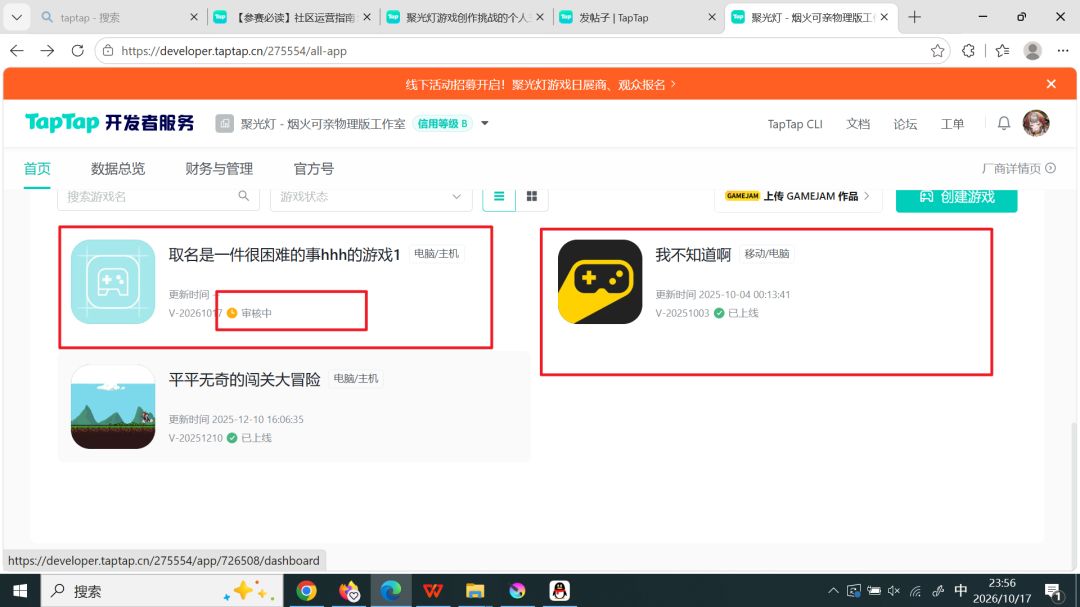The image size is (1080, 607).
Task: Reload the current page
Action: coord(78,51)
